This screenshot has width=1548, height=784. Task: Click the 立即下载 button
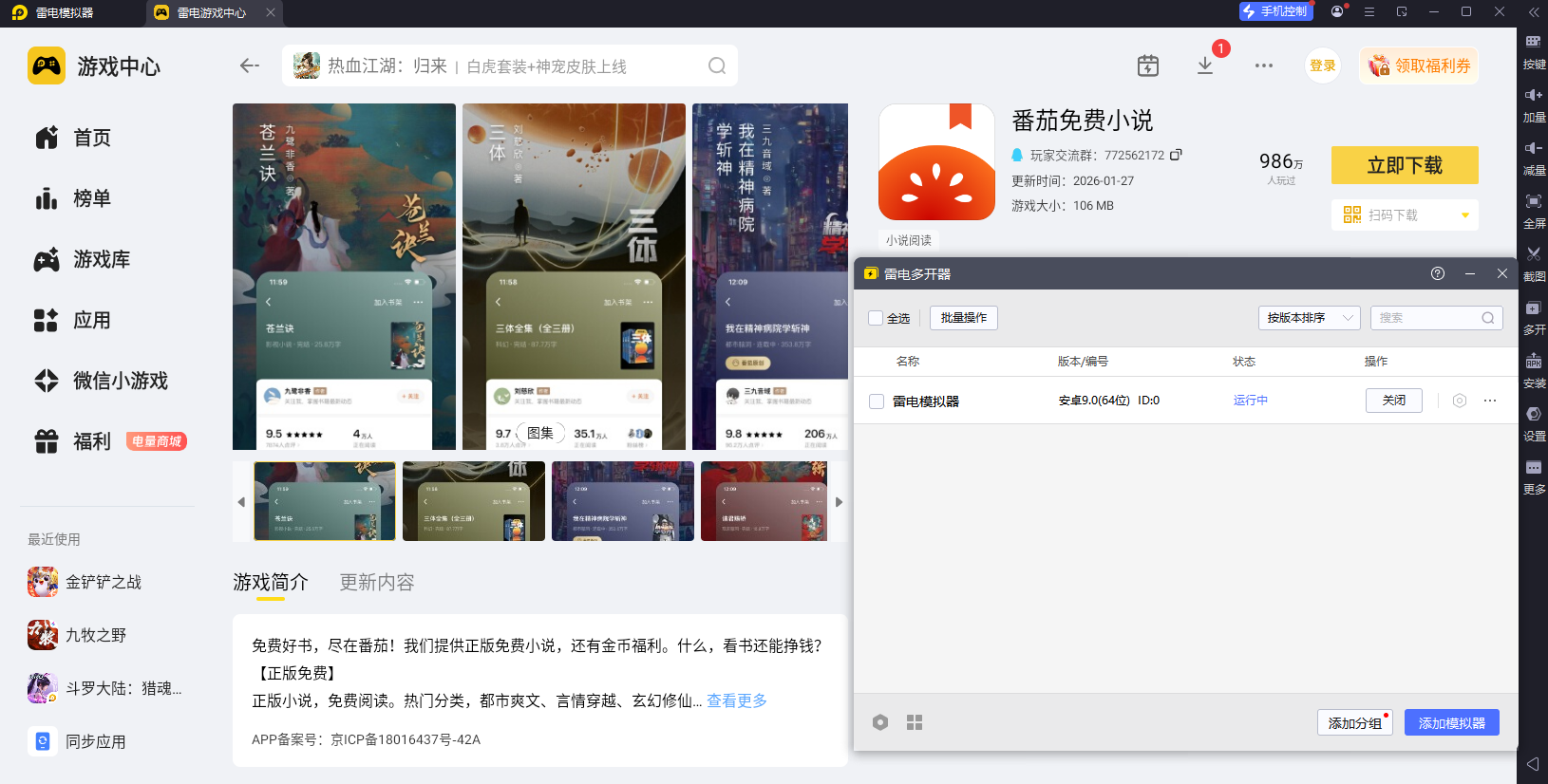(x=1404, y=165)
